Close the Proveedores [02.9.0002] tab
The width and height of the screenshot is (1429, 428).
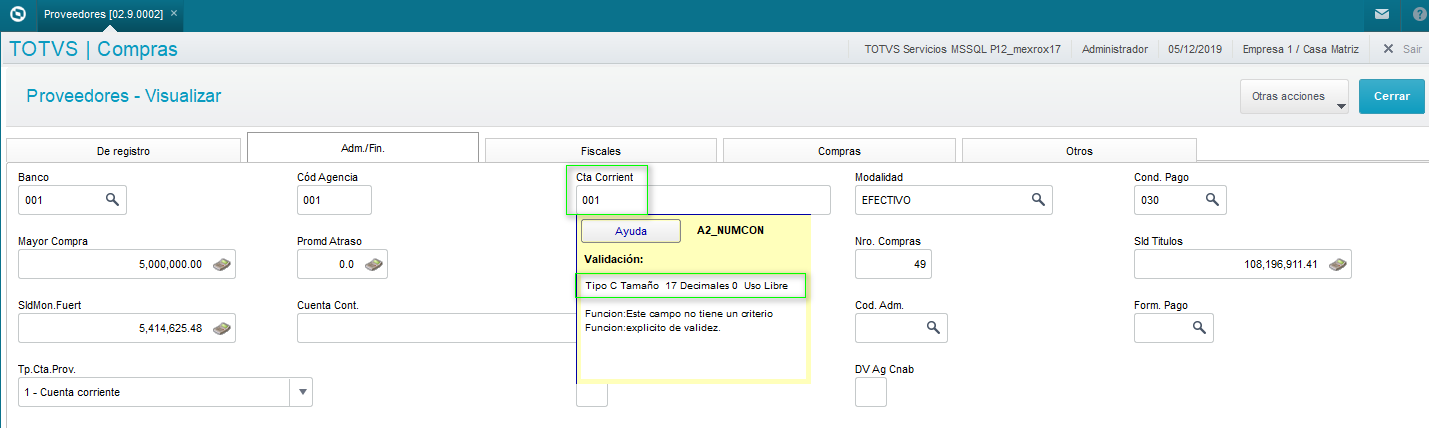point(174,15)
